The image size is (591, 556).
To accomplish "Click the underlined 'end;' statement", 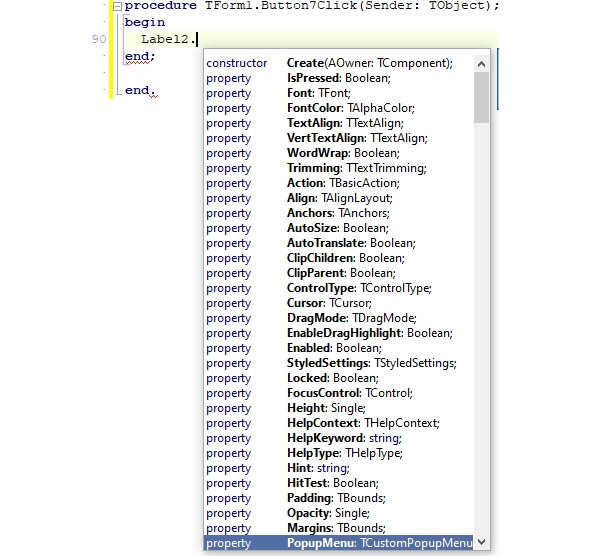I will [x=140, y=56].
